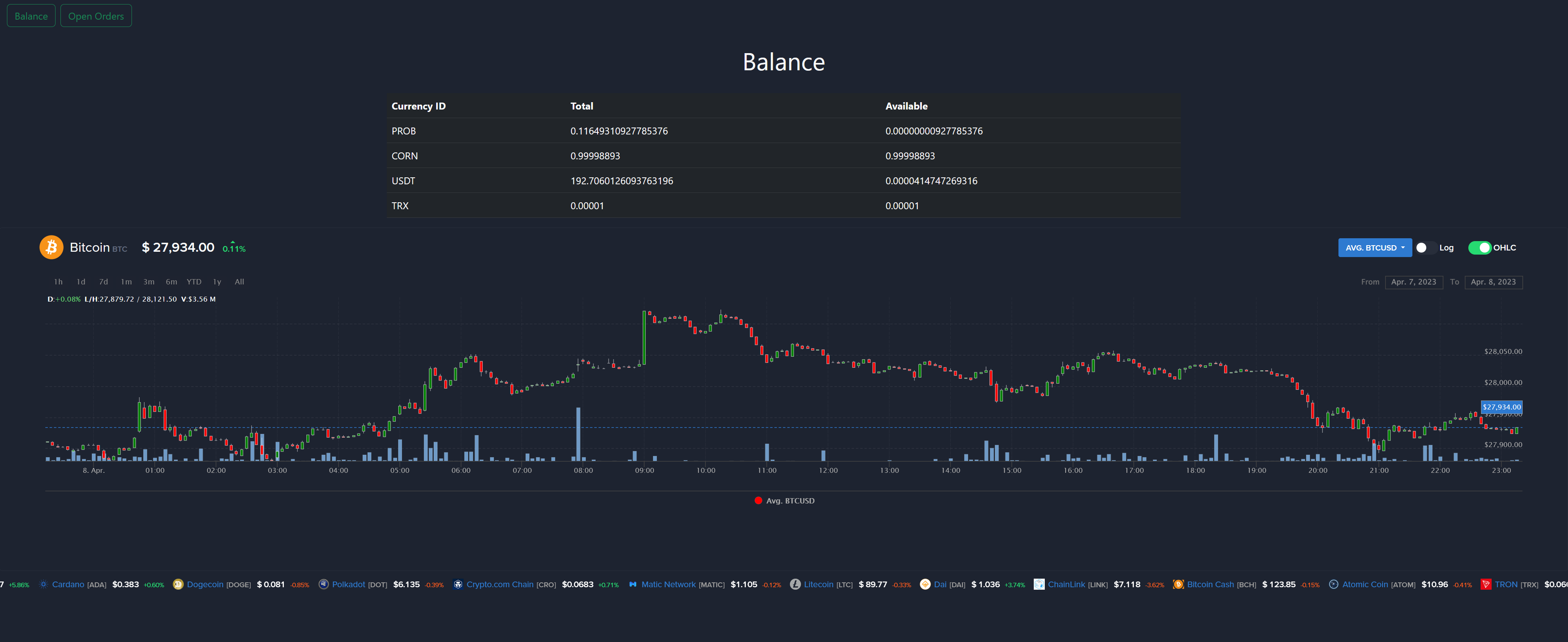Click the Bitcoin logo icon

coord(51,247)
